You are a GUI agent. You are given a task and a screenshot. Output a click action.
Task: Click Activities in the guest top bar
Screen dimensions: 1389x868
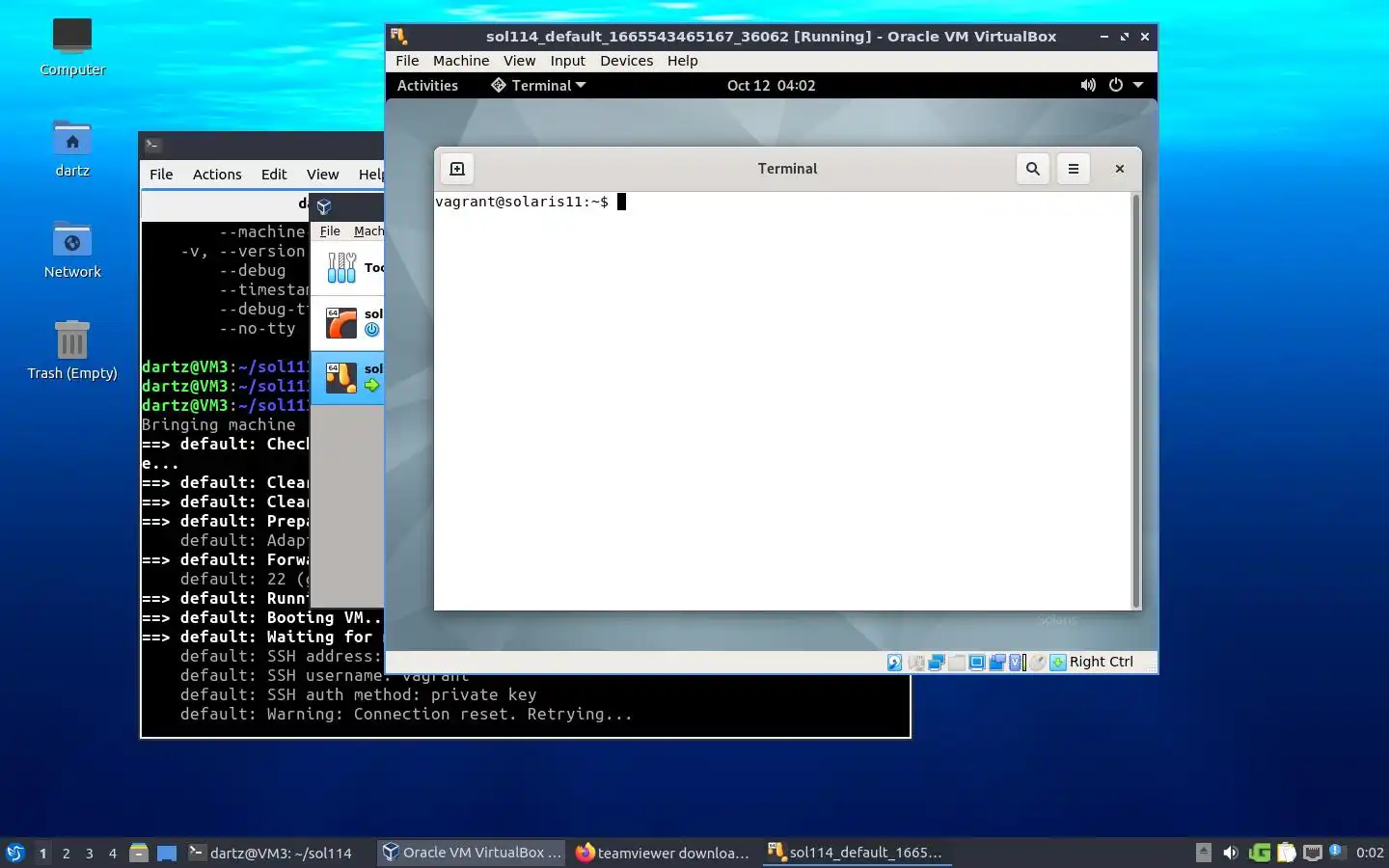pyautogui.click(x=427, y=85)
